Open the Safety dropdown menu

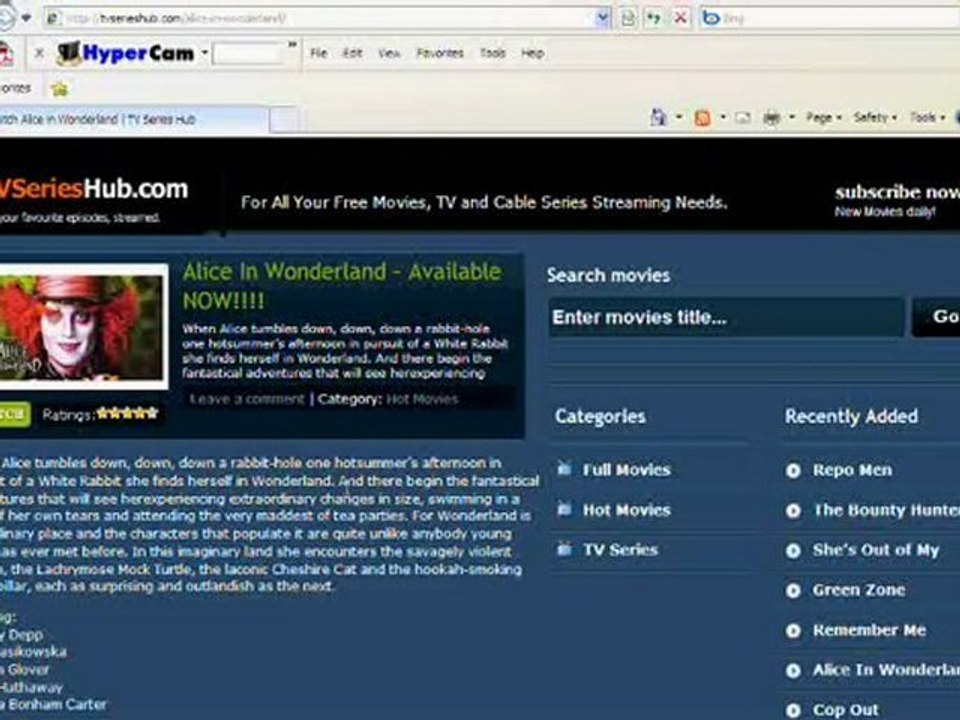875,117
